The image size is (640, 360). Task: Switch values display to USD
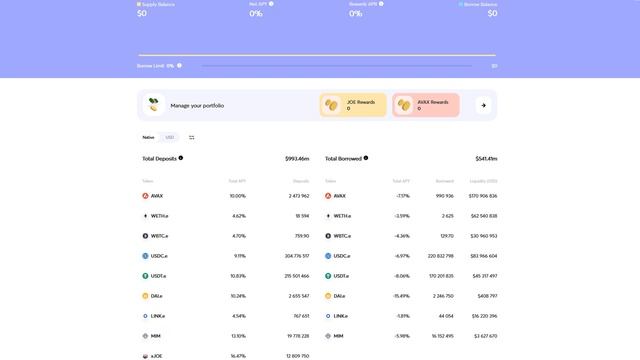170,138
